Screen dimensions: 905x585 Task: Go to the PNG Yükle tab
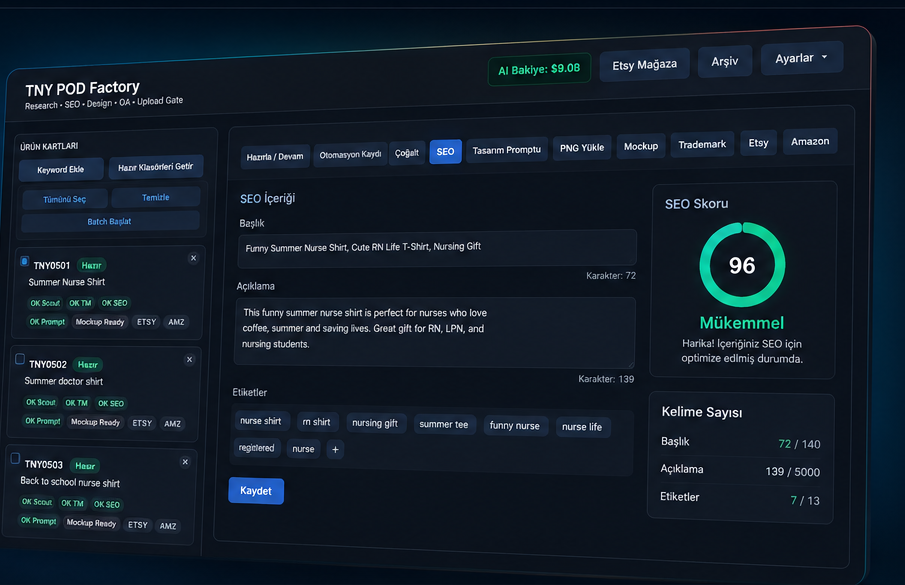[x=582, y=148]
